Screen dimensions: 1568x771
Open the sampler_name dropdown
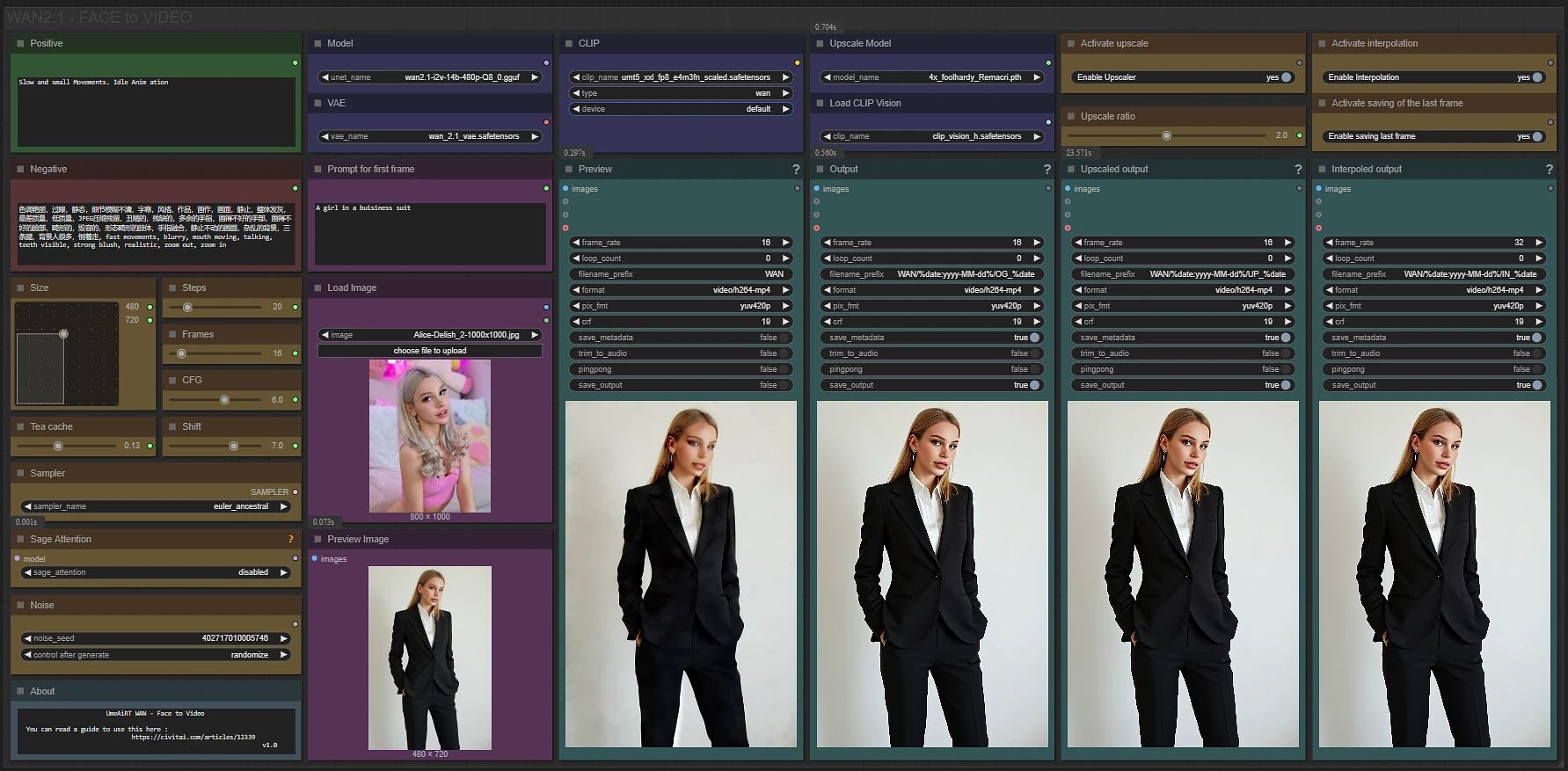pos(157,506)
